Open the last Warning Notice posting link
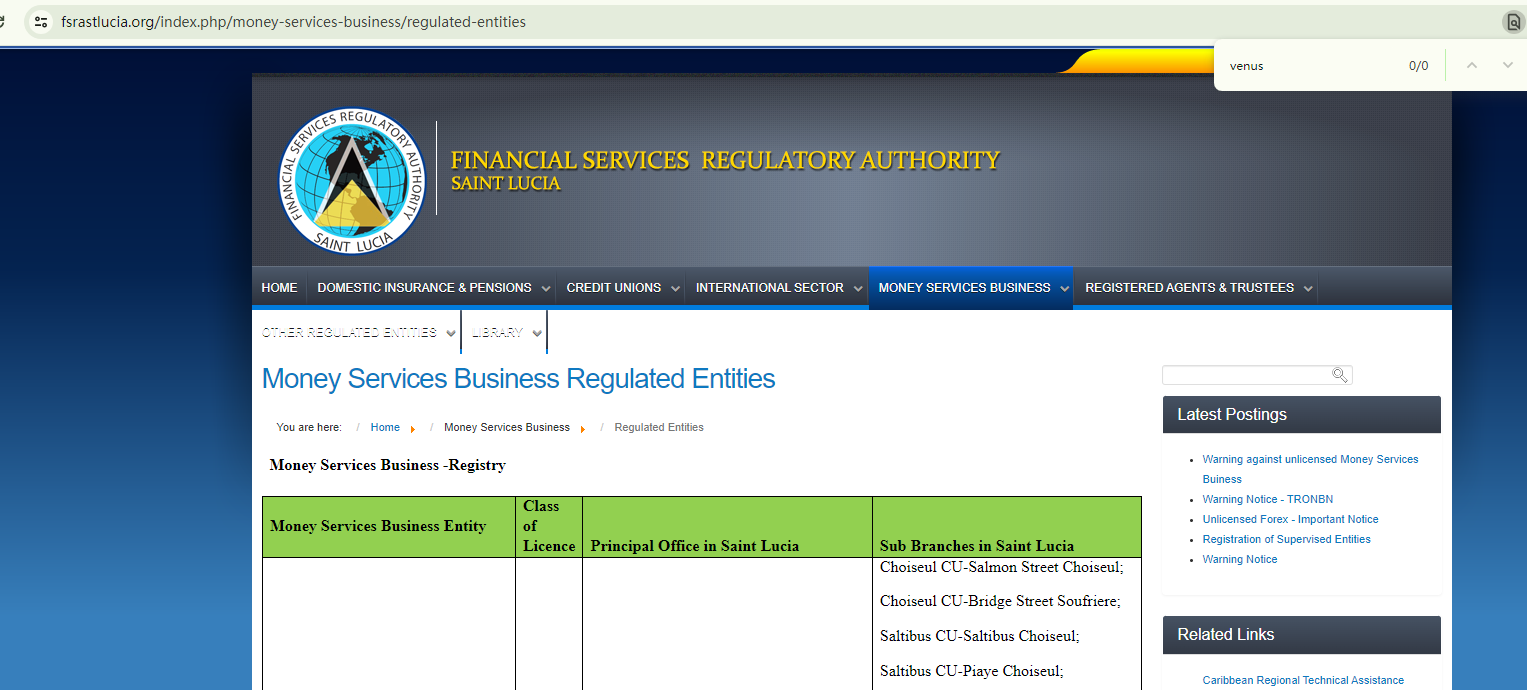Image resolution: width=1527 pixels, height=690 pixels. click(1239, 559)
